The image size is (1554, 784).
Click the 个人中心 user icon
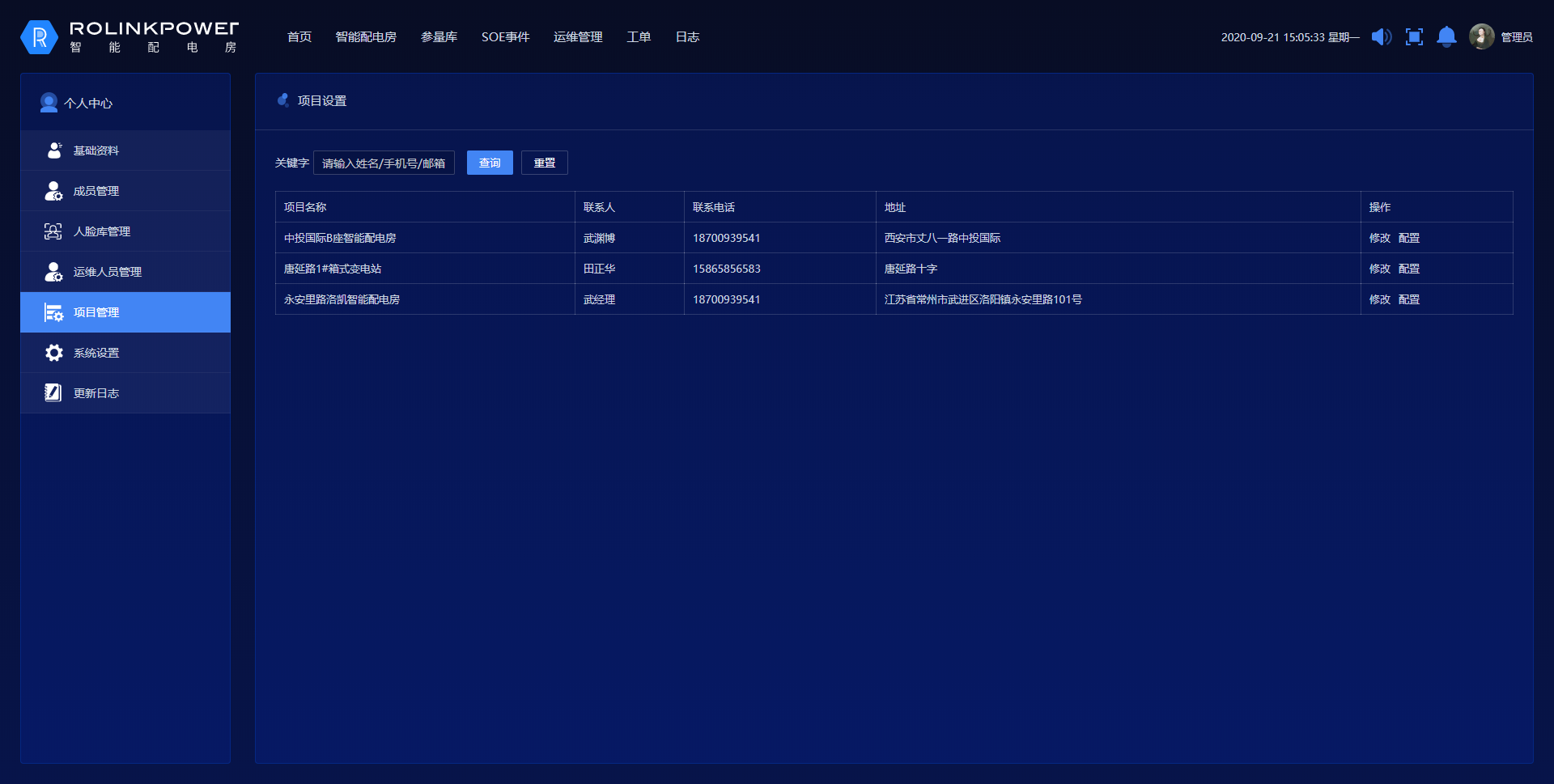pyautogui.click(x=49, y=103)
